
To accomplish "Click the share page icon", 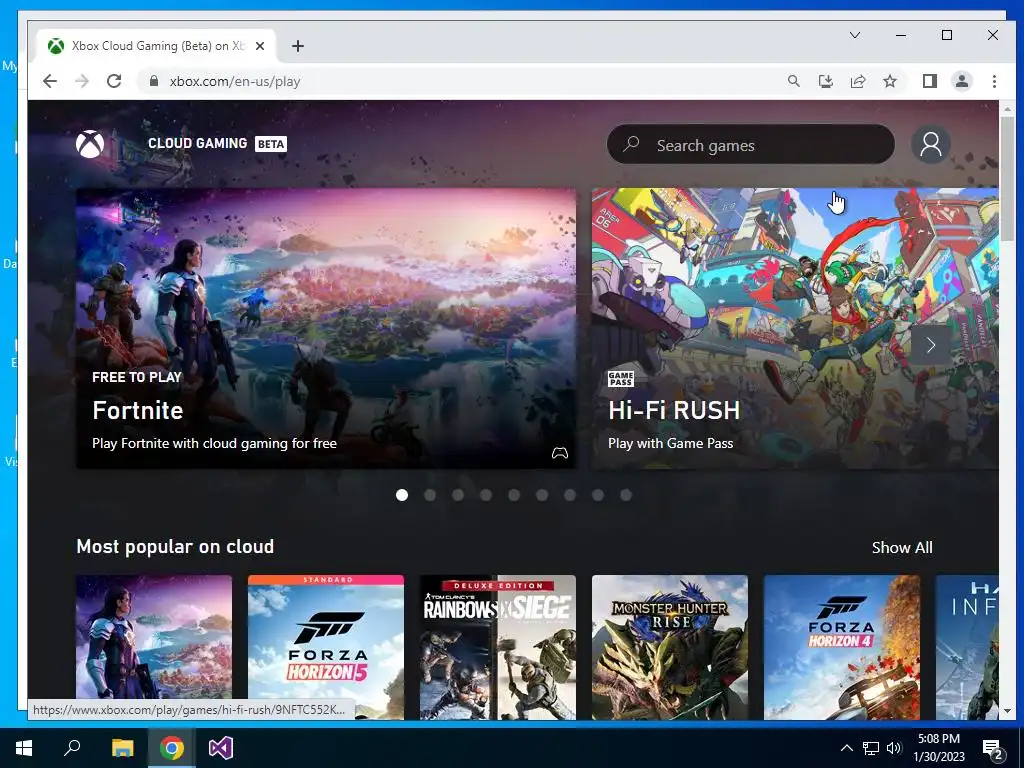I will [857, 81].
